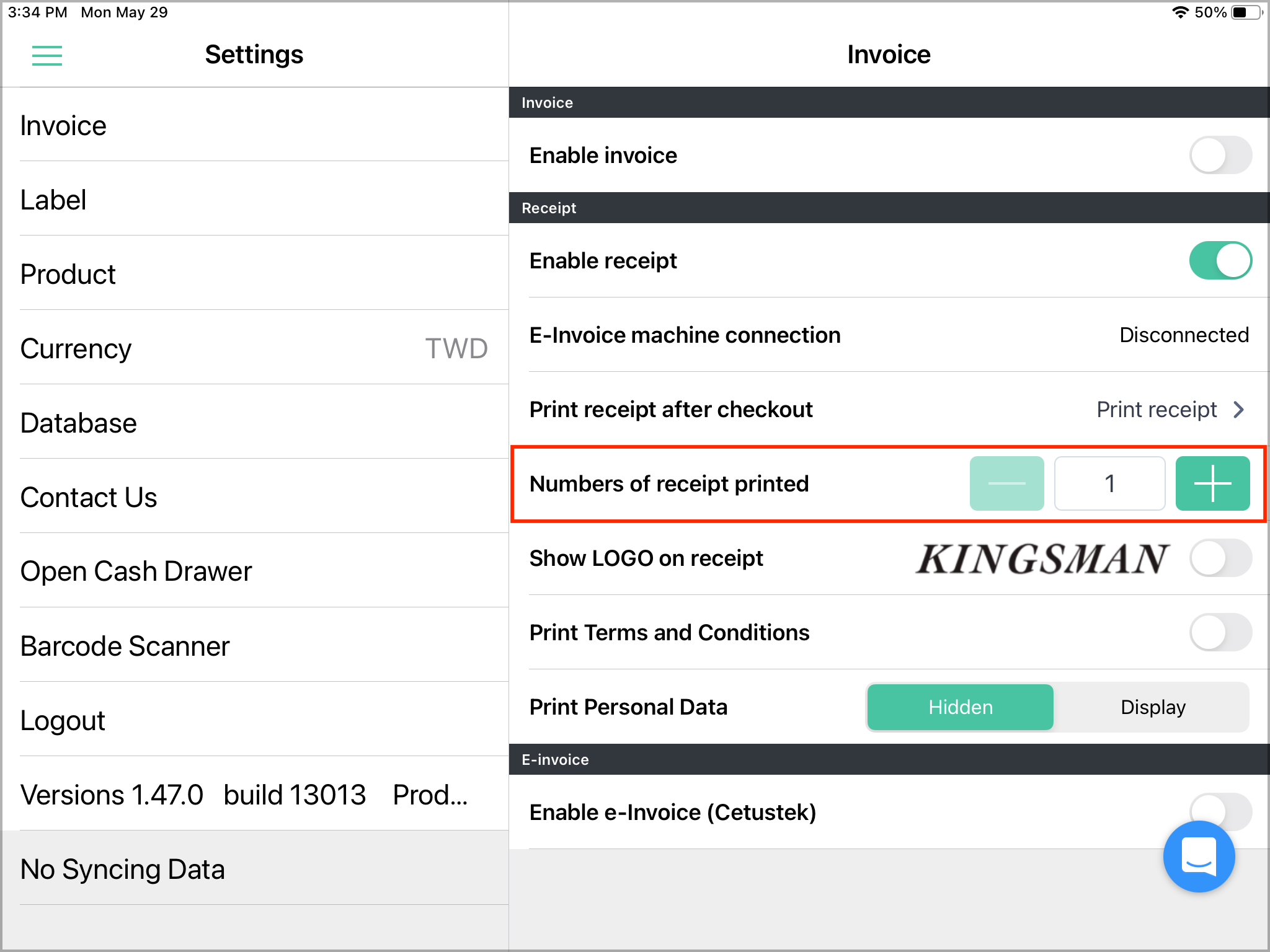Open the hamburger navigation menu

(47, 56)
